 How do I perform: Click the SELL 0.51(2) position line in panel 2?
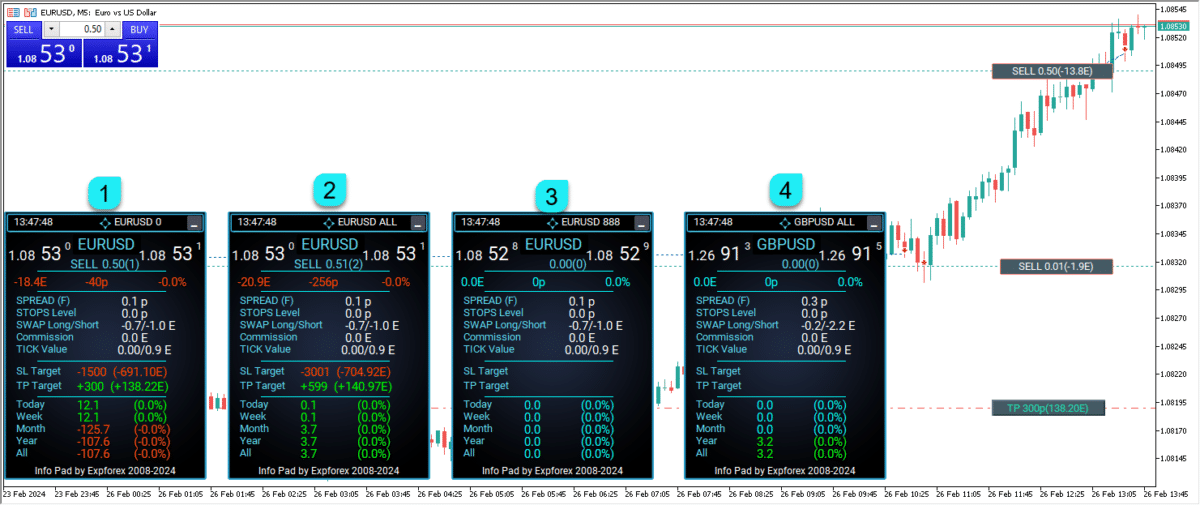pos(328,264)
